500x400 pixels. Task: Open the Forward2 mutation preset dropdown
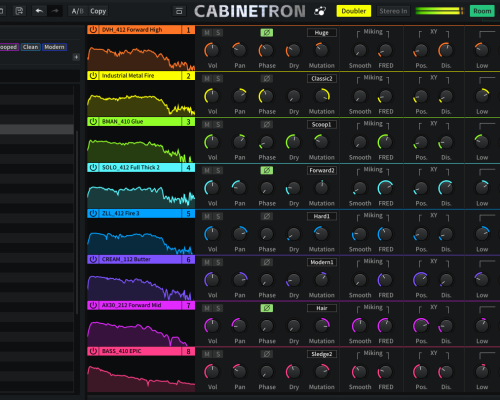(322, 170)
